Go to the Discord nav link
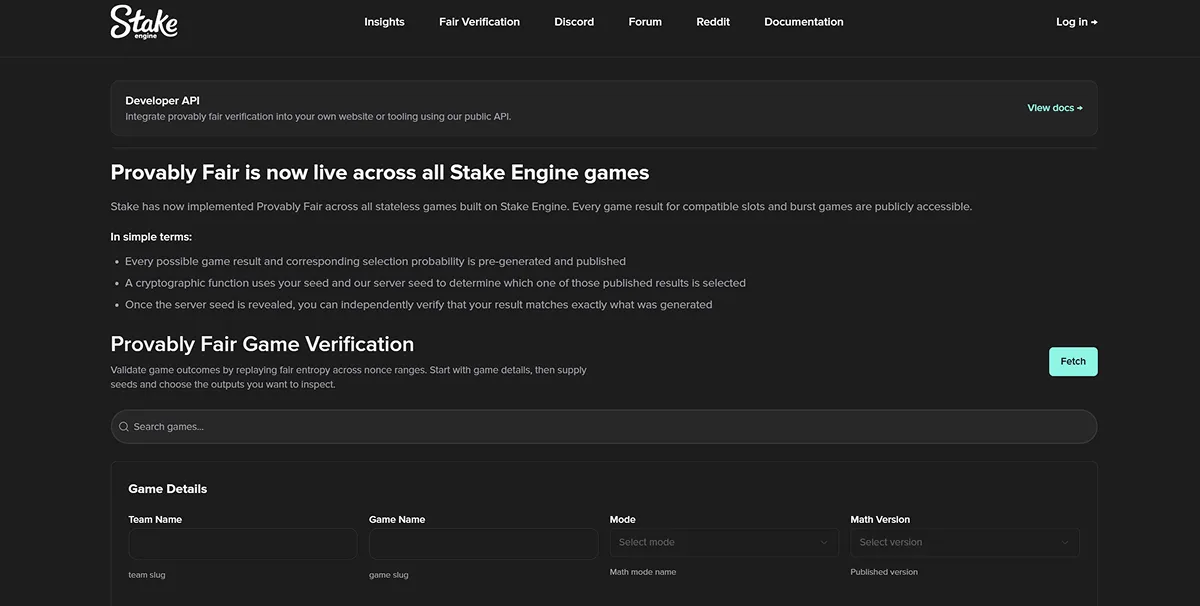The height and width of the screenshot is (606, 1200). pyautogui.click(x=574, y=22)
